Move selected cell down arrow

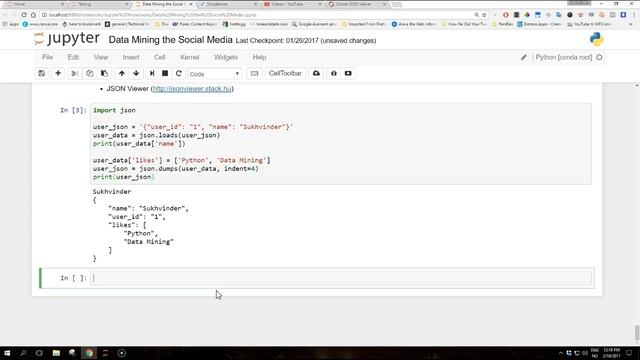(x=136, y=73)
